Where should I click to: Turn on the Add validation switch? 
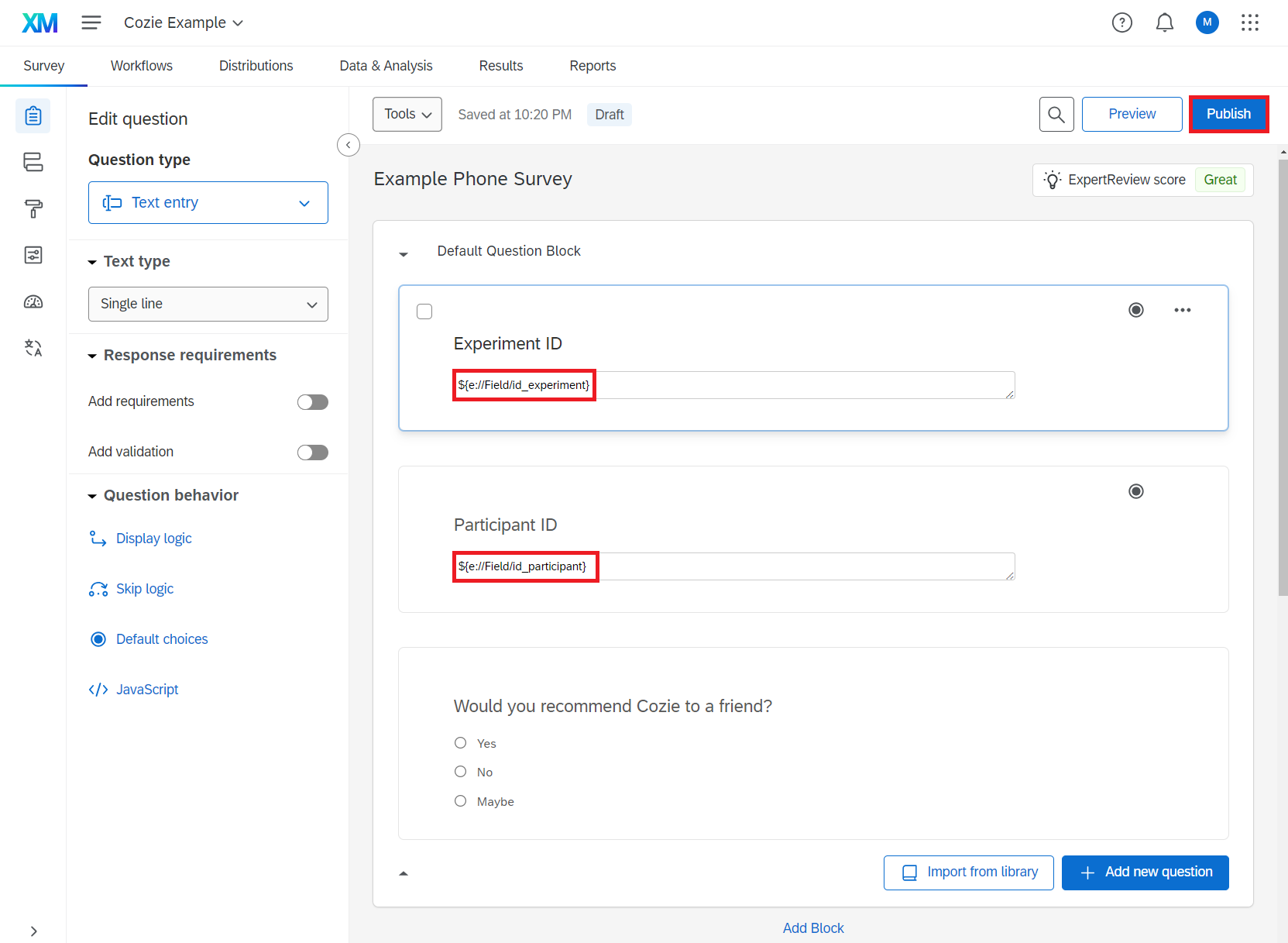pos(313,453)
